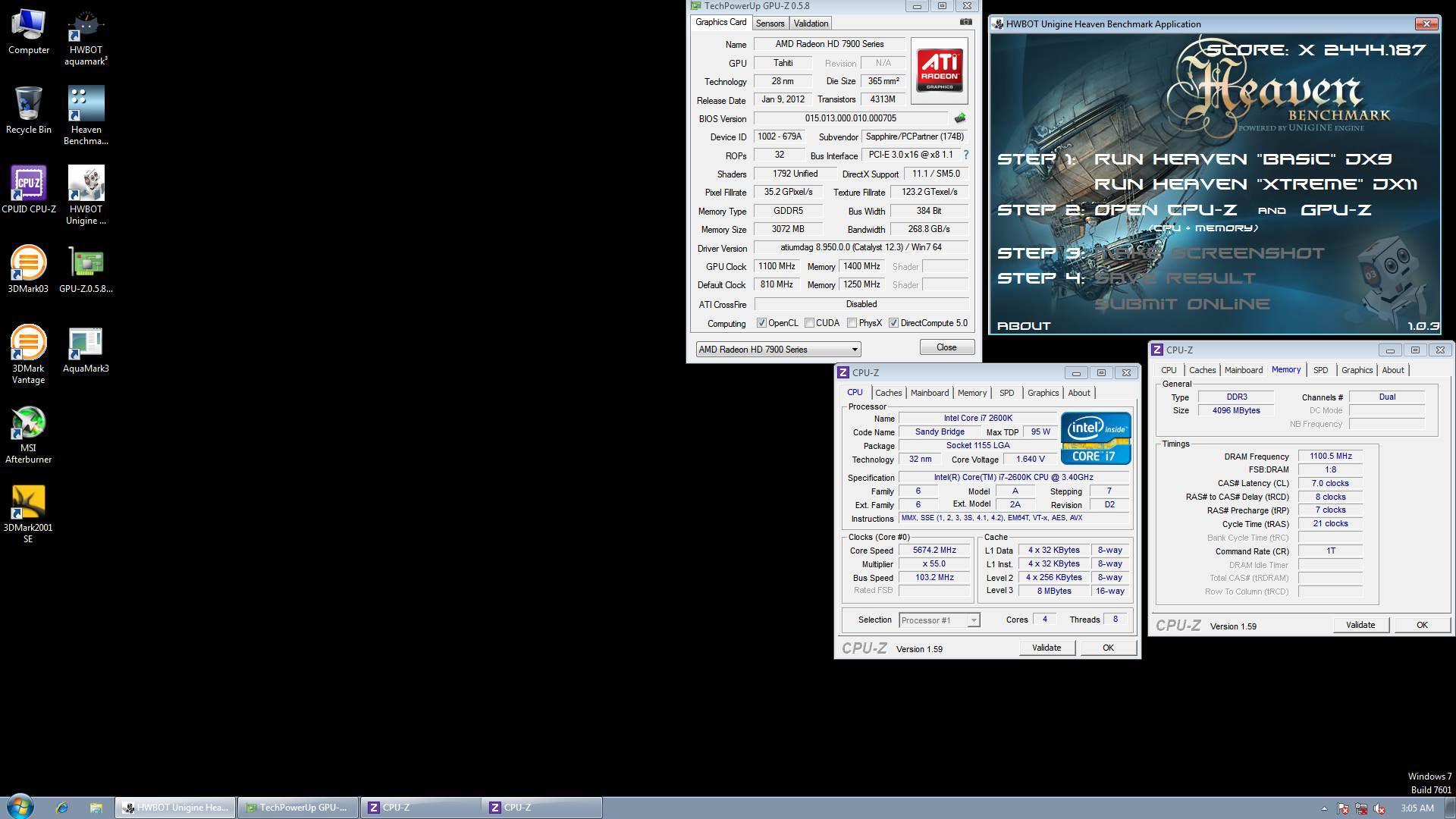
Task: Click the Core Speed value 5674.2 MHz
Action: pos(934,551)
